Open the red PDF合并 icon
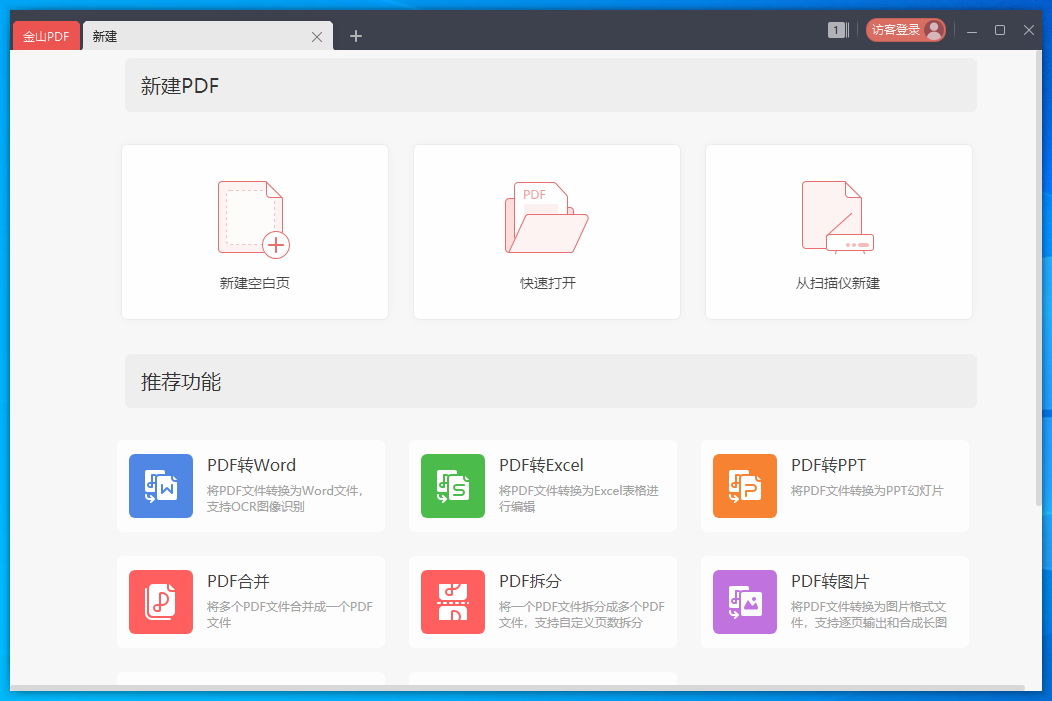This screenshot has height=701, width=1052. pos(161,602)
